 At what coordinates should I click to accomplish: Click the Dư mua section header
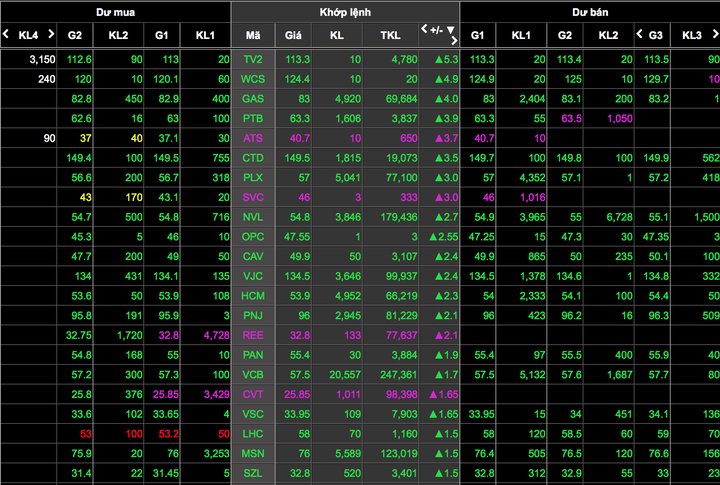tap(116, 12)
